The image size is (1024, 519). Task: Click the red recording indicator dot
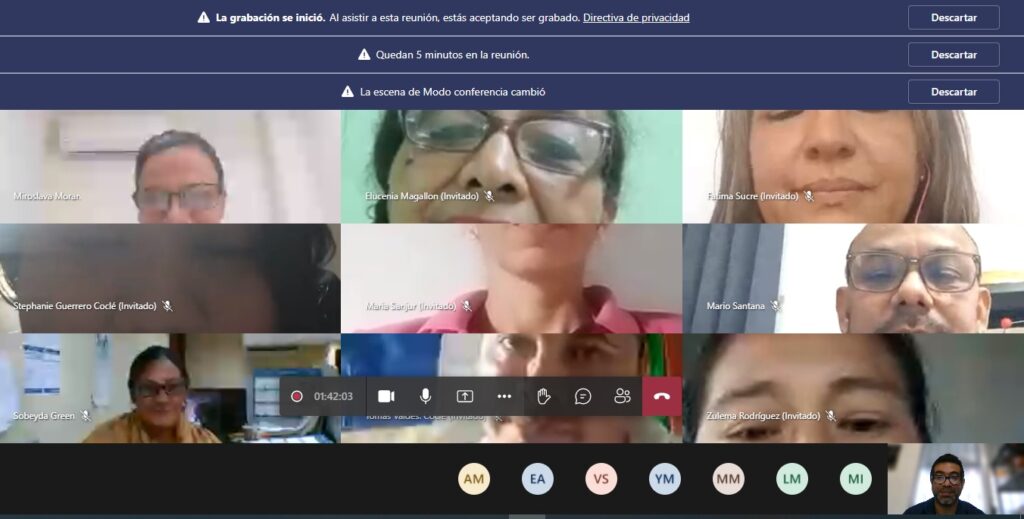click(297, 396)
